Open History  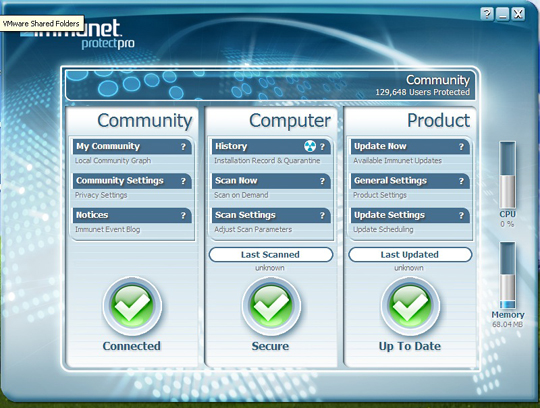pos(271,147)
